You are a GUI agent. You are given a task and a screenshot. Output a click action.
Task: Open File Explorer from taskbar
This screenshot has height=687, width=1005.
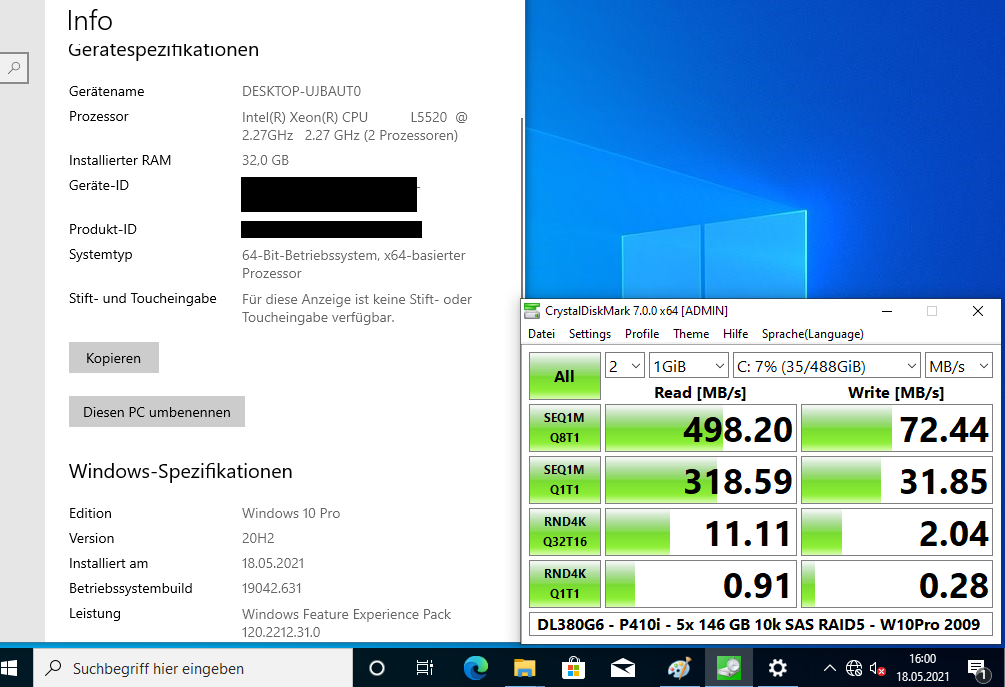pyautogui.click(x=524, y=668)
